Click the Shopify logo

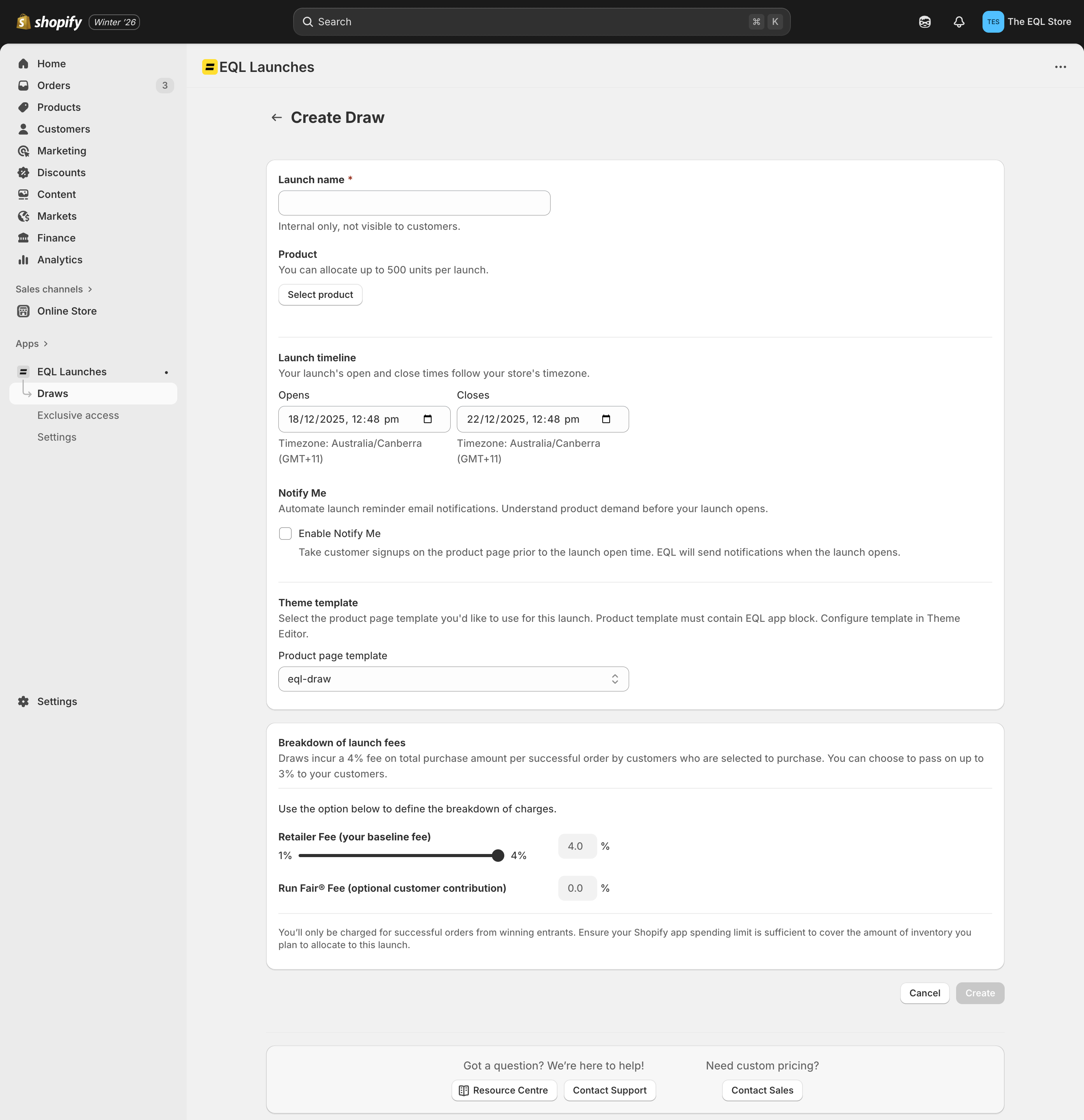click(x=49, y=22)
